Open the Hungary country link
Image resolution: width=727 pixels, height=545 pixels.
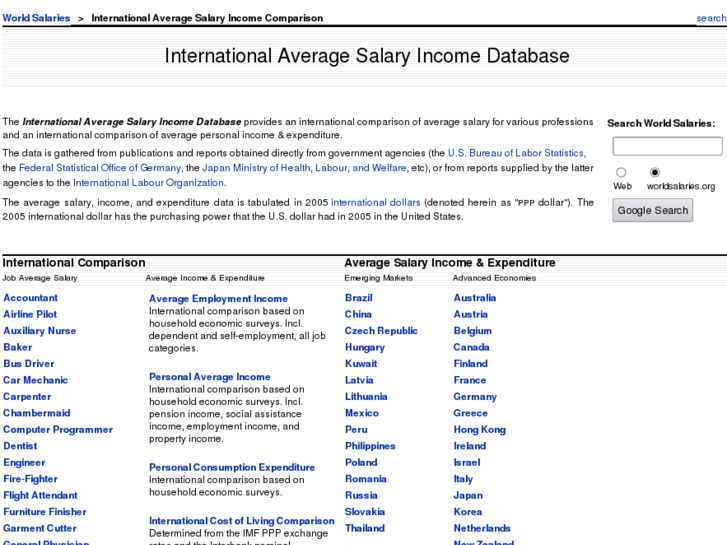[x=365, y=347]
